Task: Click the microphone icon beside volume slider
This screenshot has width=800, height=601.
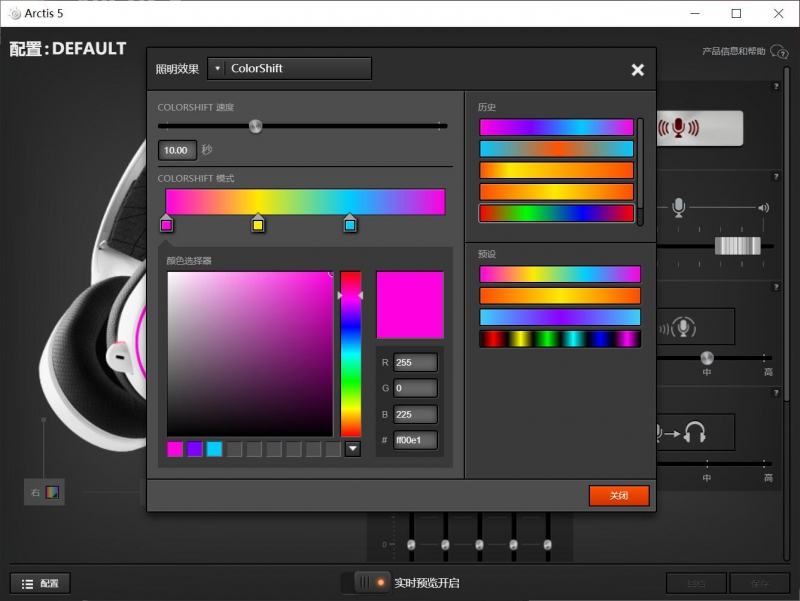Action: pyautogui.click(x=679, y=208)
